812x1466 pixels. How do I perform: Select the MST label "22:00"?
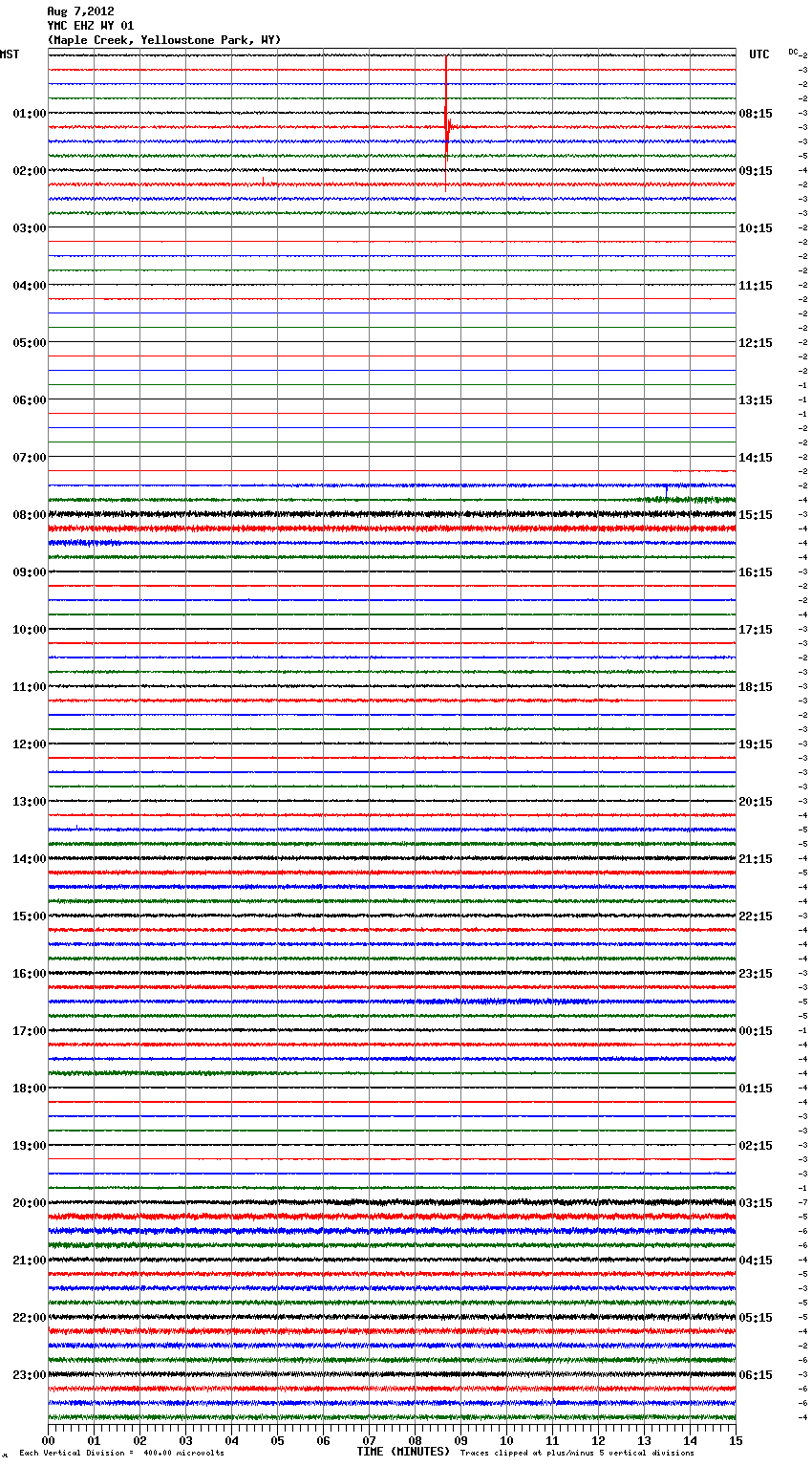[x=30, y=1318]
